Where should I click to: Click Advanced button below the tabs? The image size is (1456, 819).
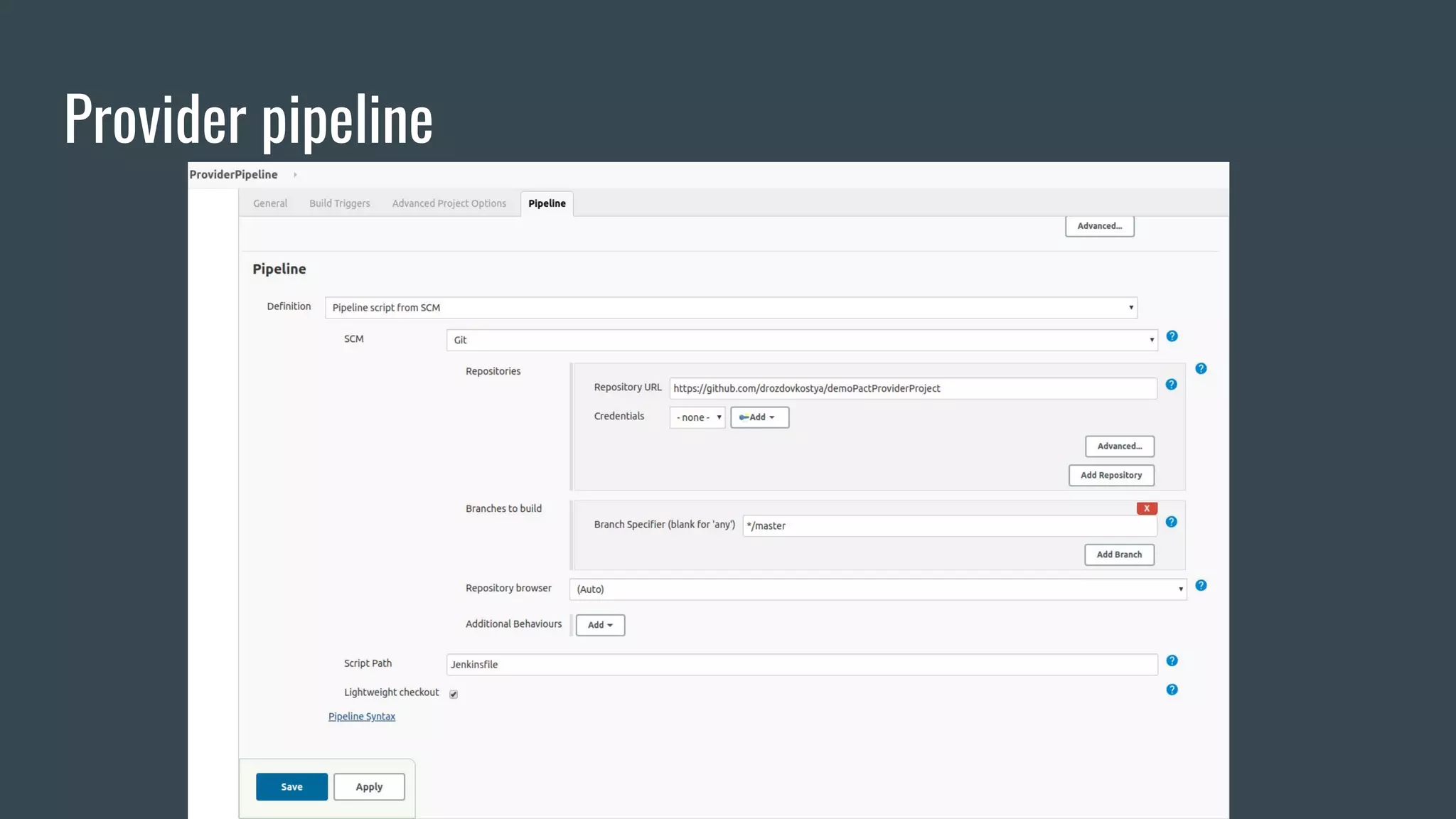click(1099, 226)
